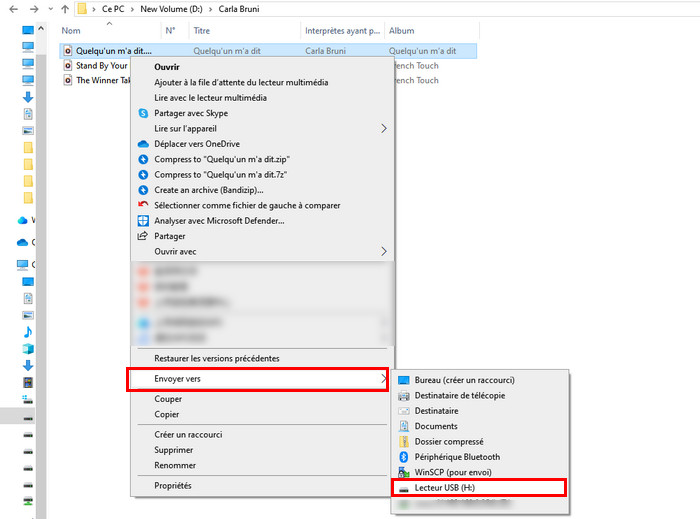Click the OneDrive cloud icon in context menu
This screenshot has width=700, height=519.
143,144
